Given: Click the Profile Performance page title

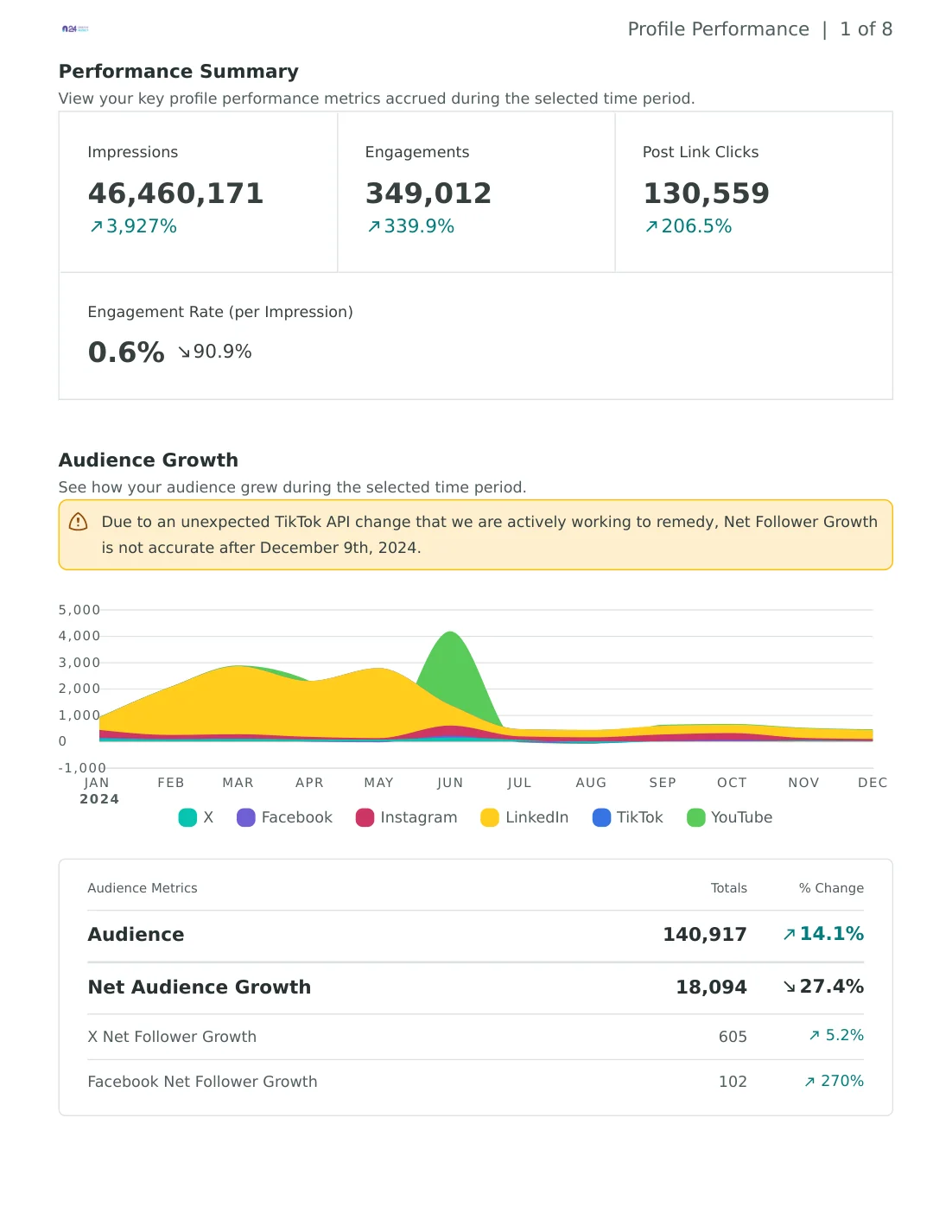Looking at the screenshot, I should [x=719, y=29].
